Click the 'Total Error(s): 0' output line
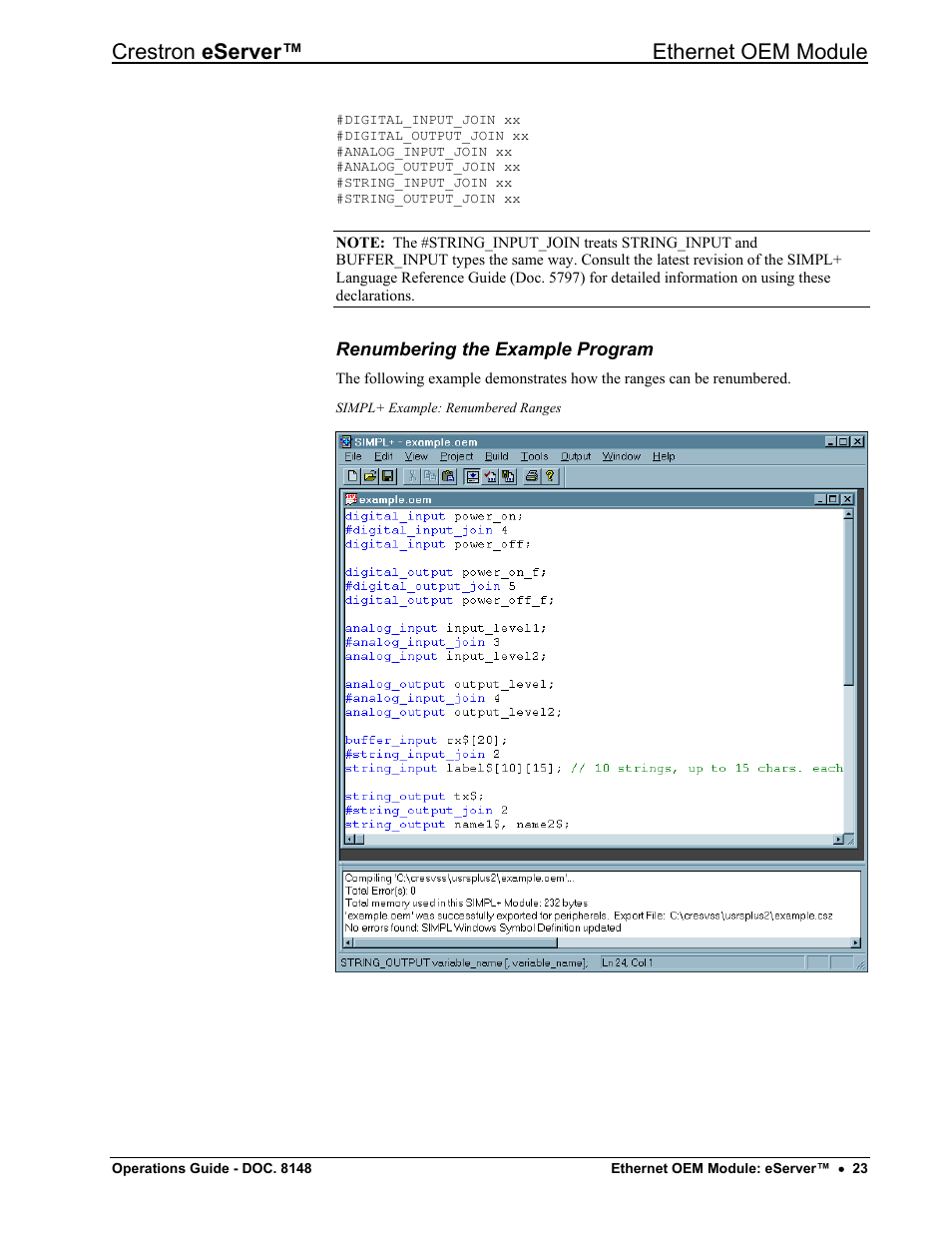The width and height of the screenshot is (952, 1233). [x=380, y=891]
